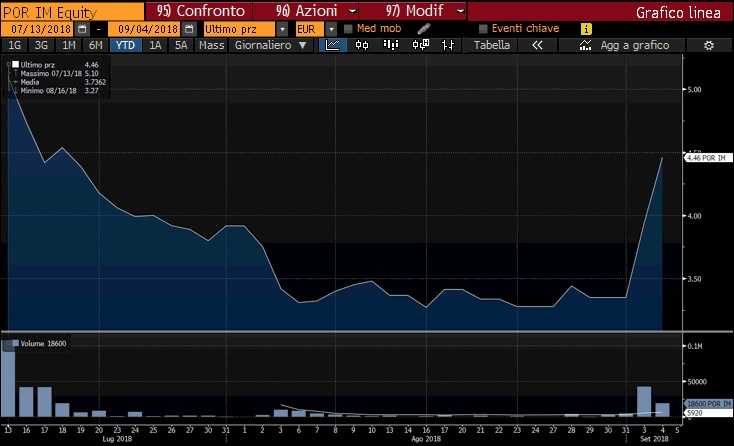Select the YTD time range
The width and height of the screenshot is (734, 446).
click(x=125, y=45)
